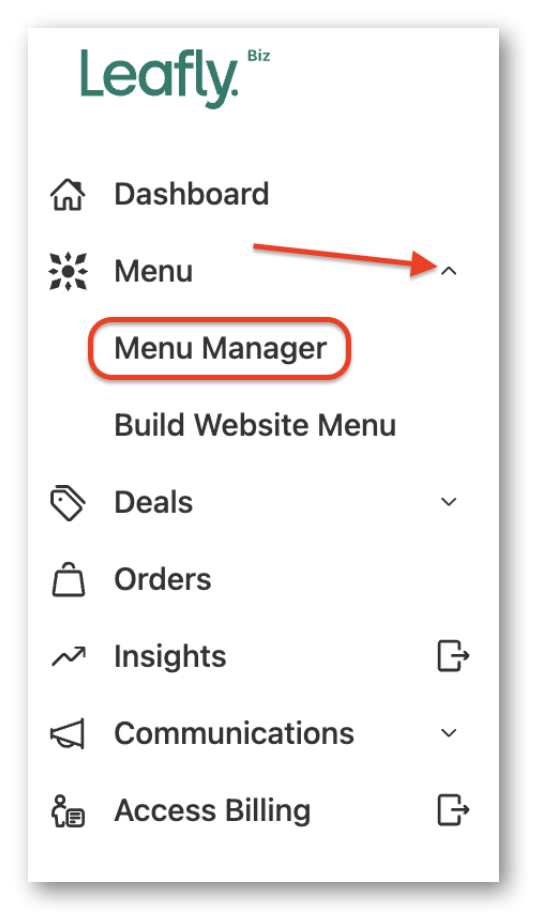Click the Insights external link icon

453,655
